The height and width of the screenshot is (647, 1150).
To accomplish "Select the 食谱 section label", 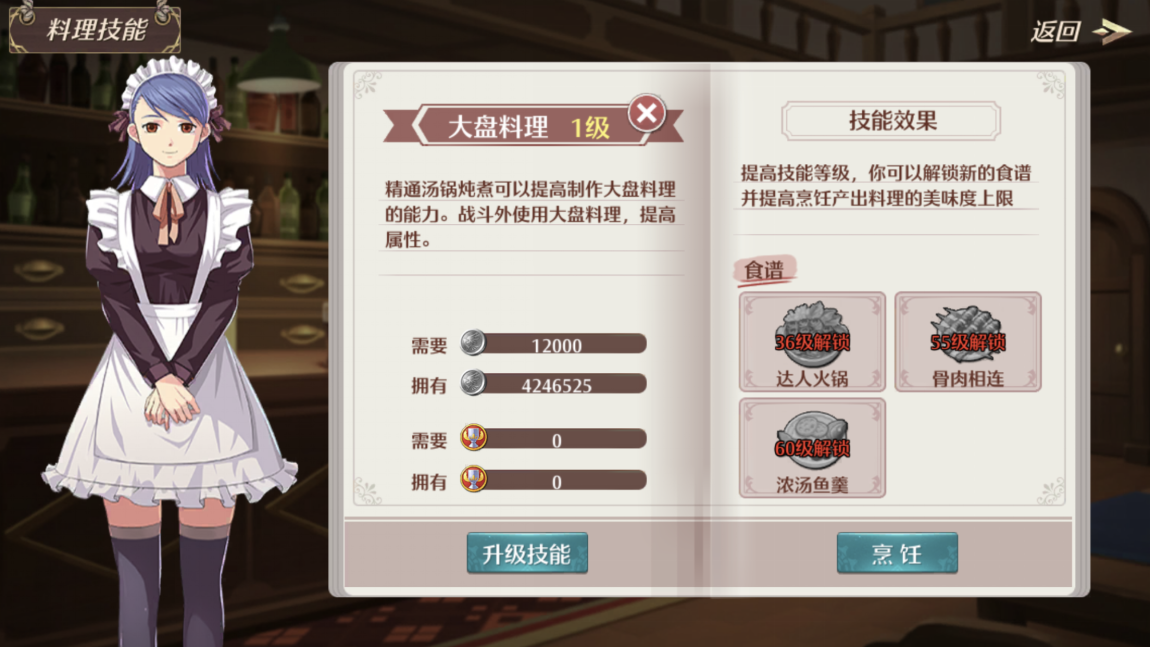I will [764, 270].
